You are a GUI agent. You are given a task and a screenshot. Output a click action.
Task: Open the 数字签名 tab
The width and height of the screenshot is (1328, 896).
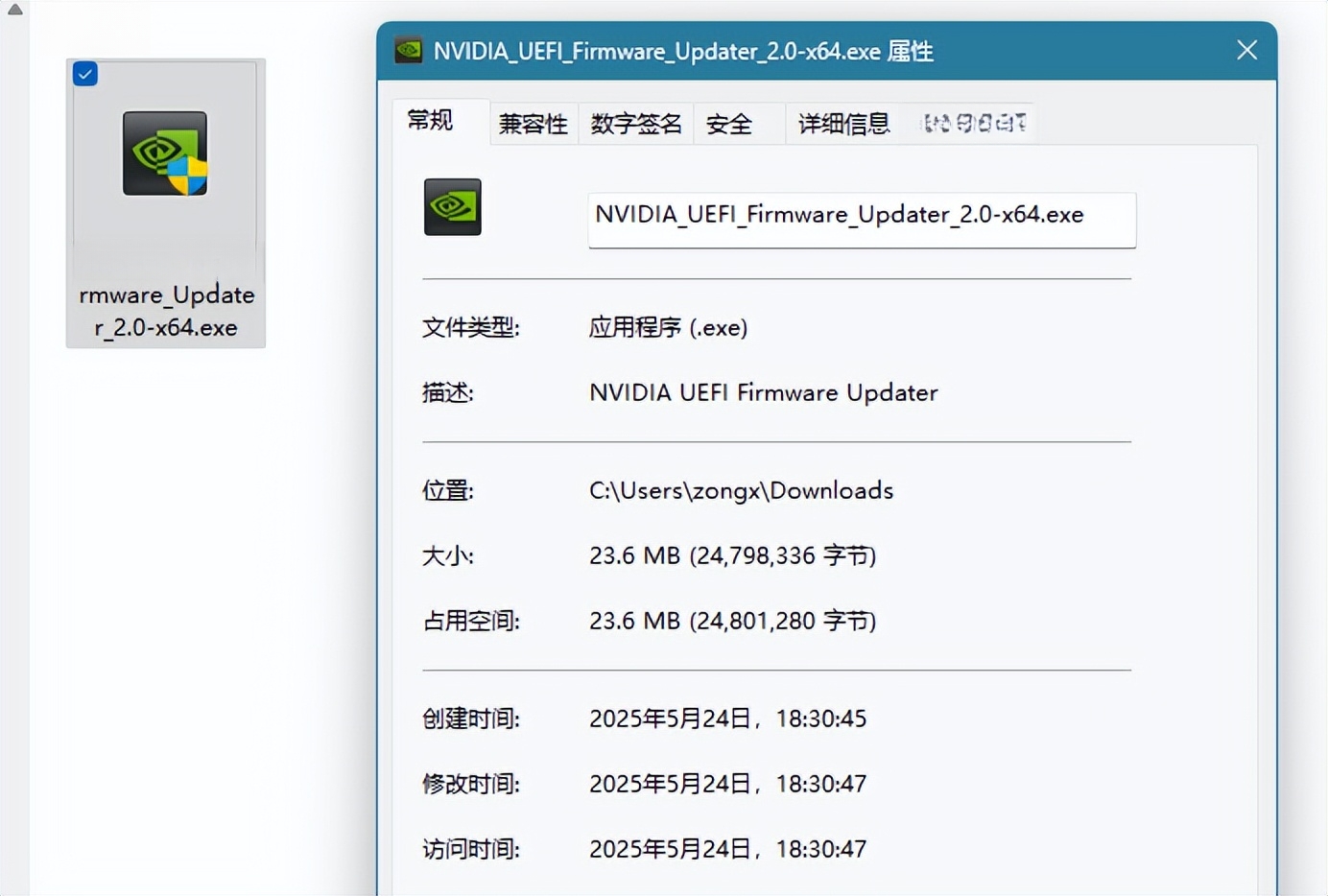[x=635, y=124]
